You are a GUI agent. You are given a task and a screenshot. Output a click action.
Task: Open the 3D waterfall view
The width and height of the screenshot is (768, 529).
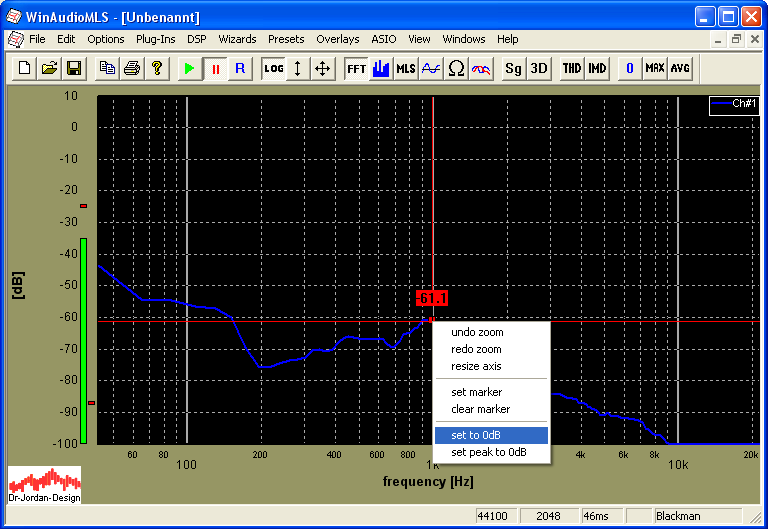(539, 69)
